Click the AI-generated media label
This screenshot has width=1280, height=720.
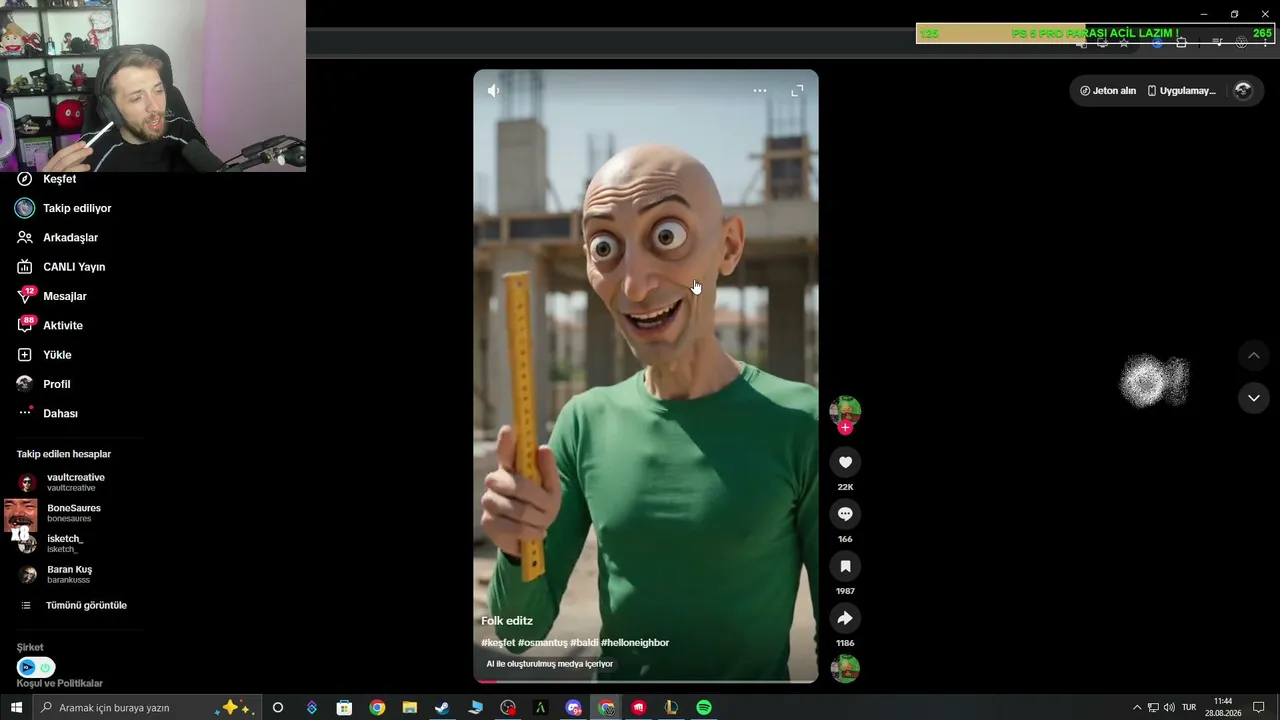(x=550, y=664)
